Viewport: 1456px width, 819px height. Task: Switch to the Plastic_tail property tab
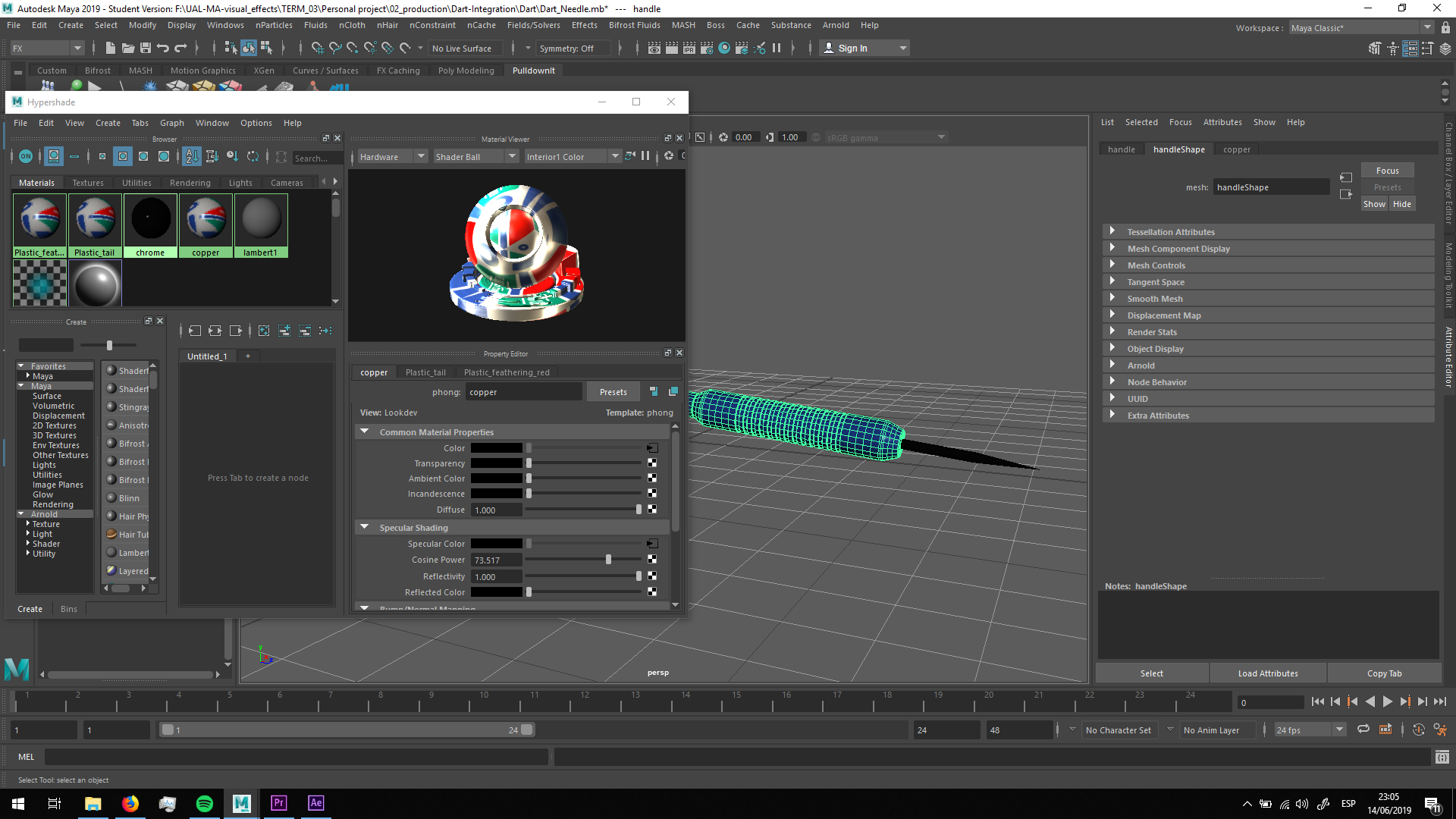pos(425,372)
